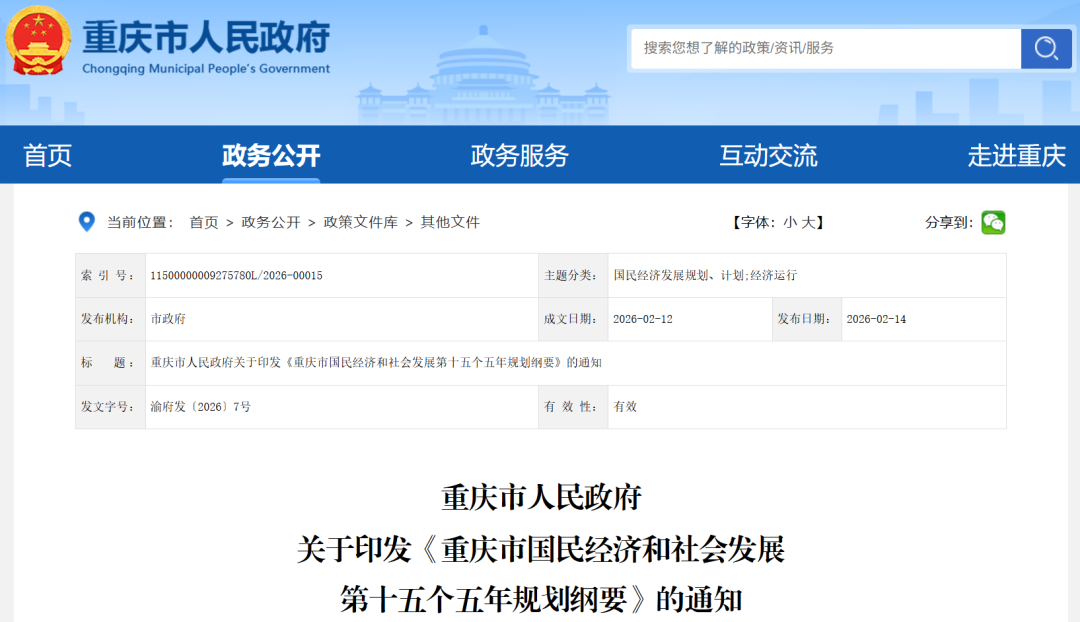Click the search magnifier icon
This screenshot has height=622, width=1080.
tap(1046, 48)
